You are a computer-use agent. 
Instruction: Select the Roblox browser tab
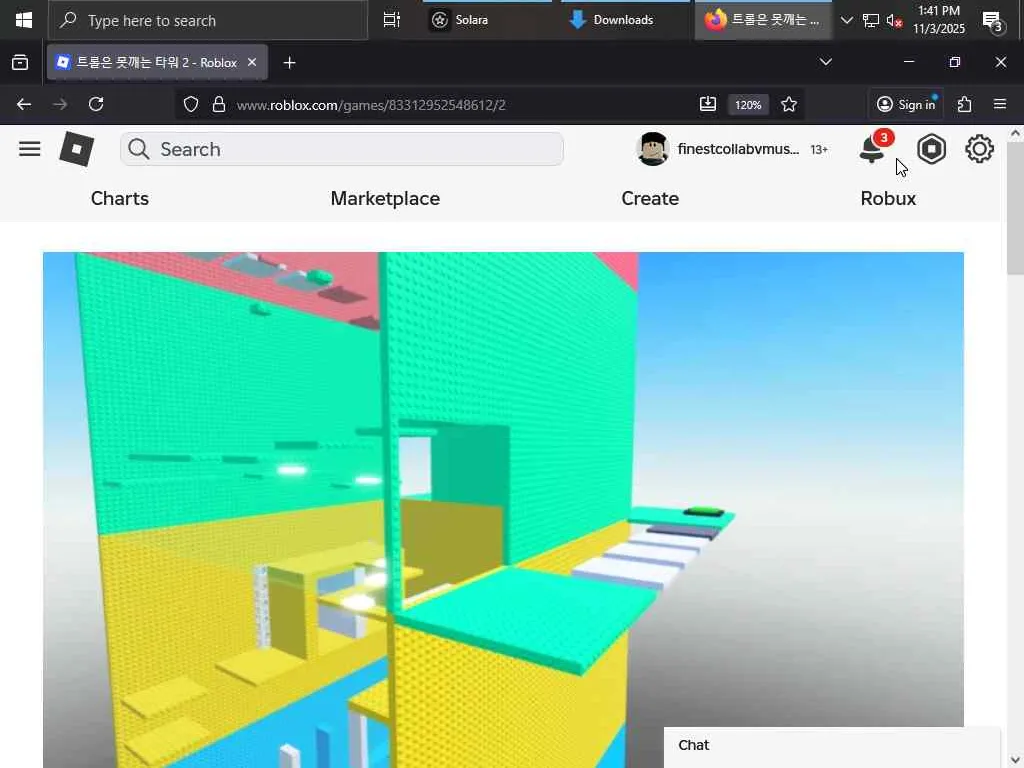click(157, 63)
